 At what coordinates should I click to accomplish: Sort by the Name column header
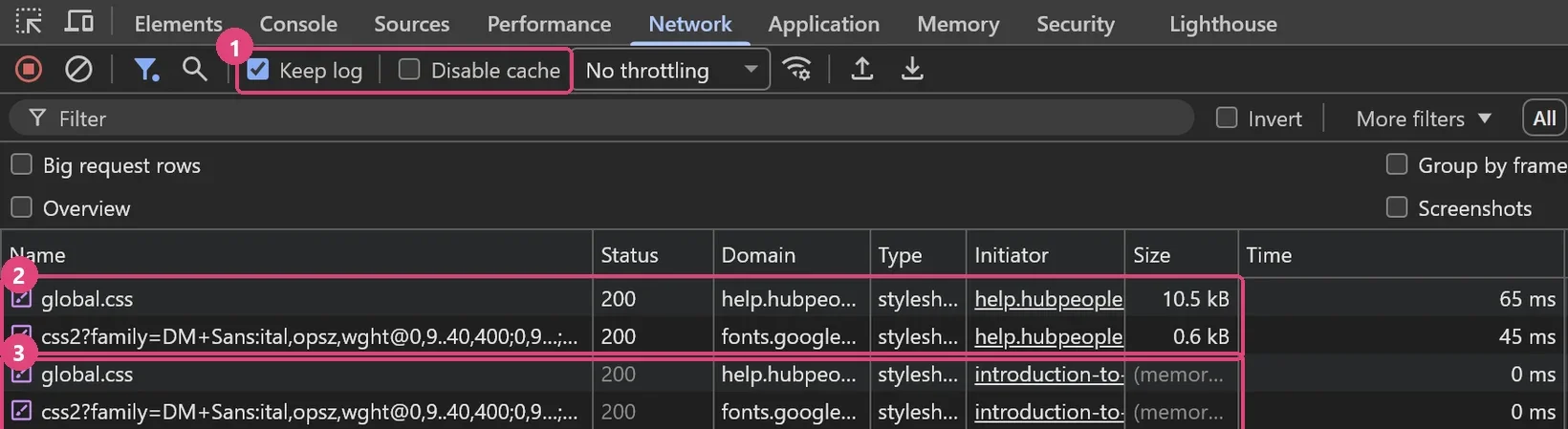point(296,255)
